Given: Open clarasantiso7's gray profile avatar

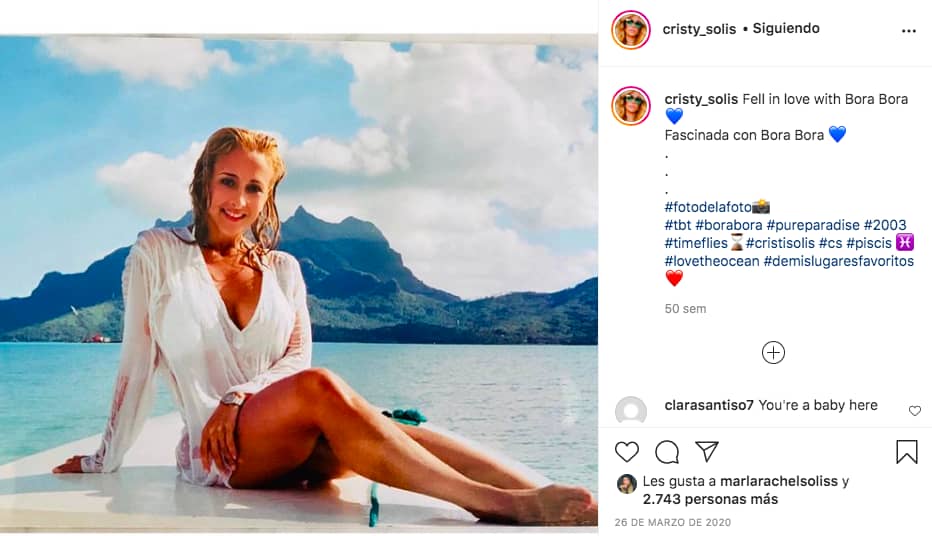Looking at the screenshot, I should (x=631, y=411).
